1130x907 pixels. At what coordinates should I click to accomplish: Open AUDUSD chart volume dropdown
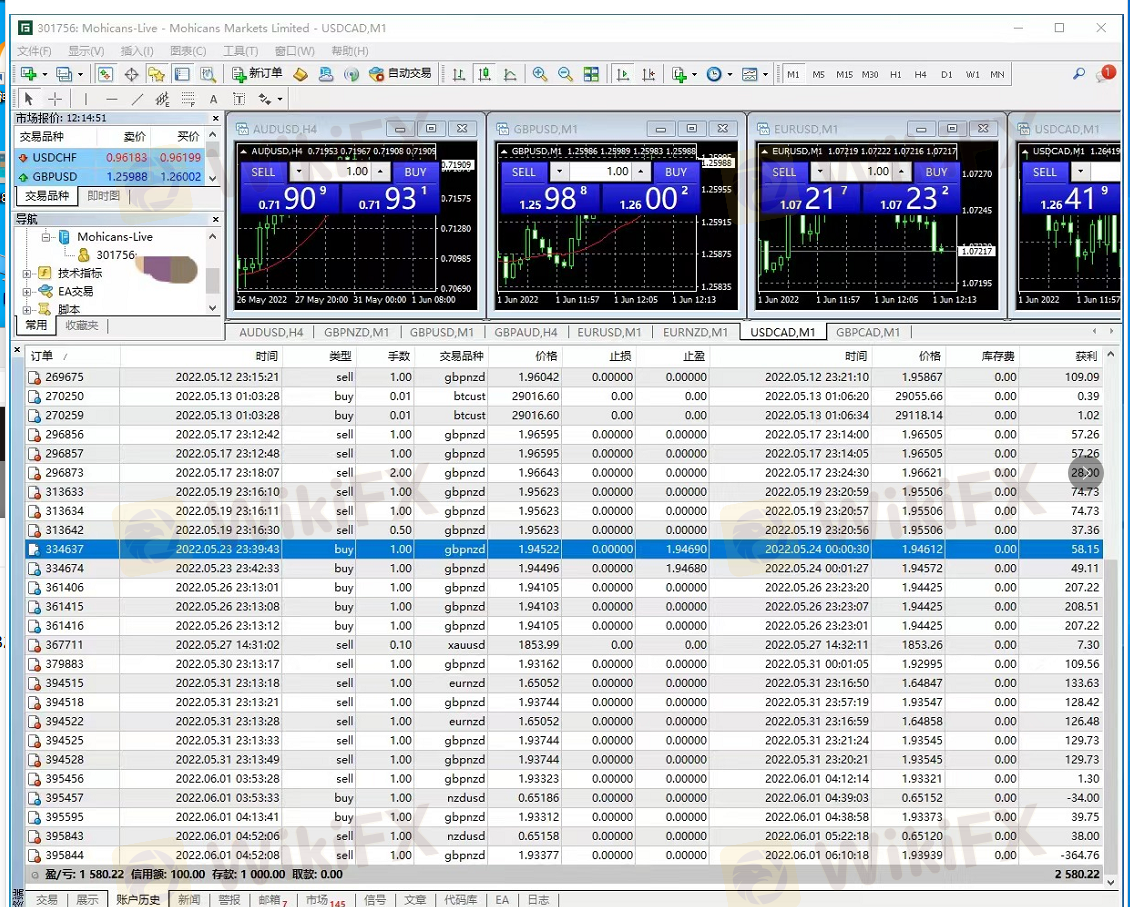pos(298,171)
